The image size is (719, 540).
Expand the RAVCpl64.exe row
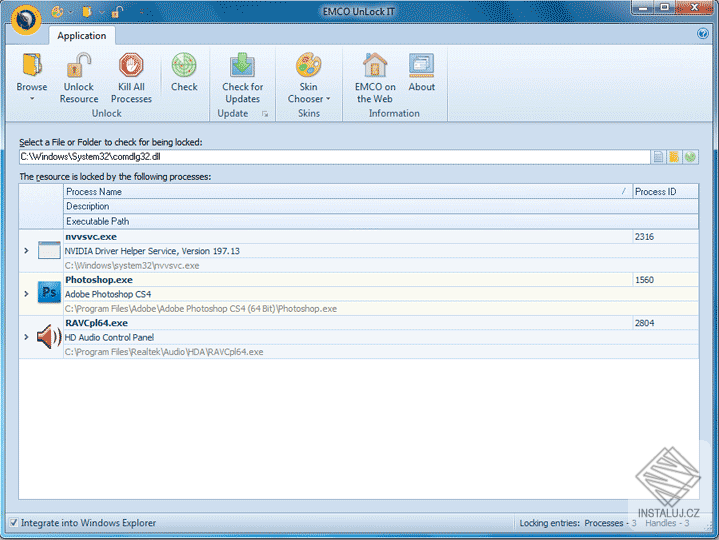26,337
